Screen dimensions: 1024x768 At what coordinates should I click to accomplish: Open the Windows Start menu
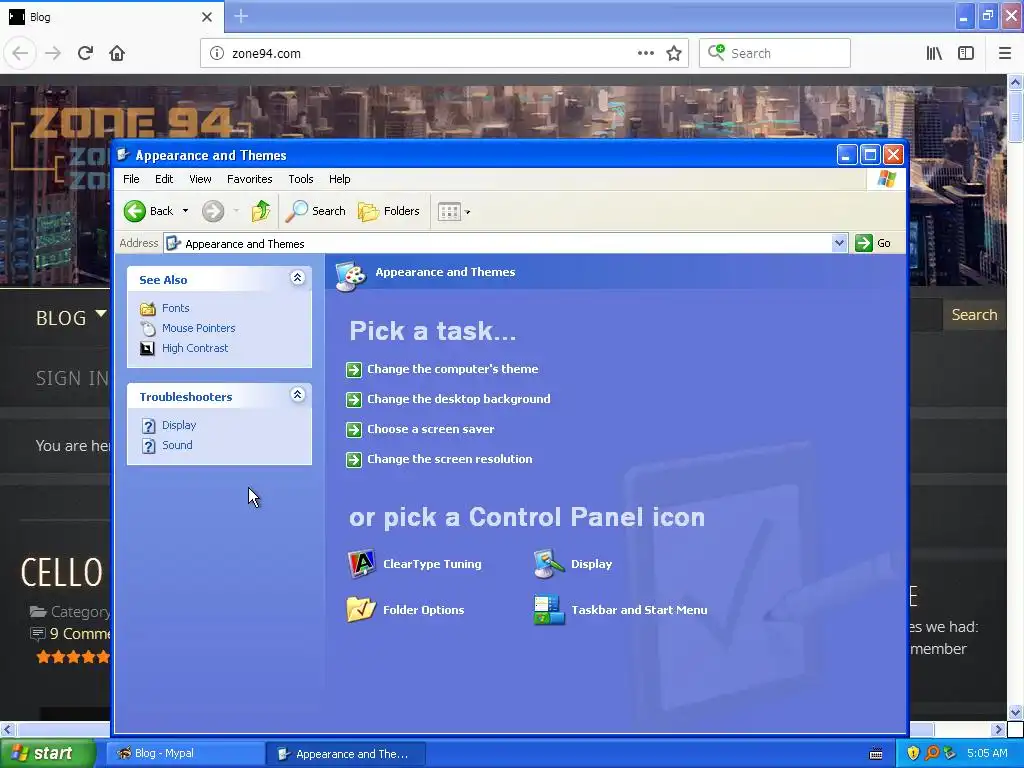pyautogui.click(x=48, y=753)
